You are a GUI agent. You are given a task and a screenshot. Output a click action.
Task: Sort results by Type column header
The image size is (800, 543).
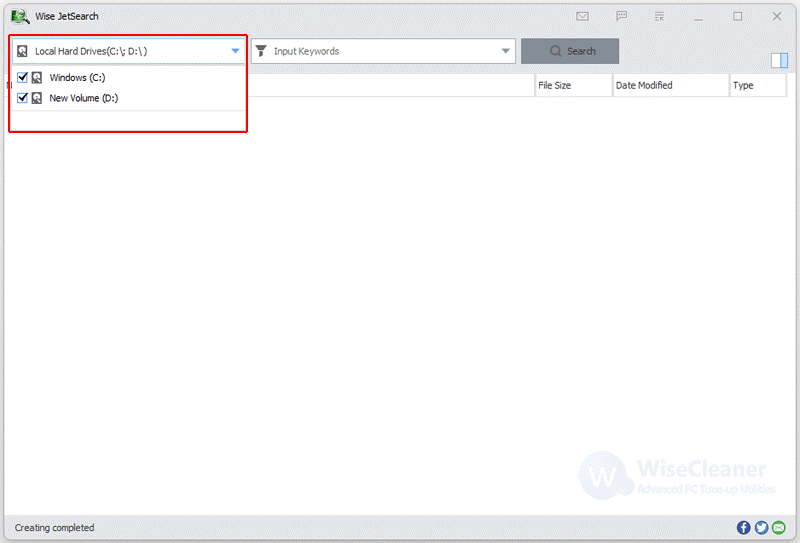(x=758, y=85)
